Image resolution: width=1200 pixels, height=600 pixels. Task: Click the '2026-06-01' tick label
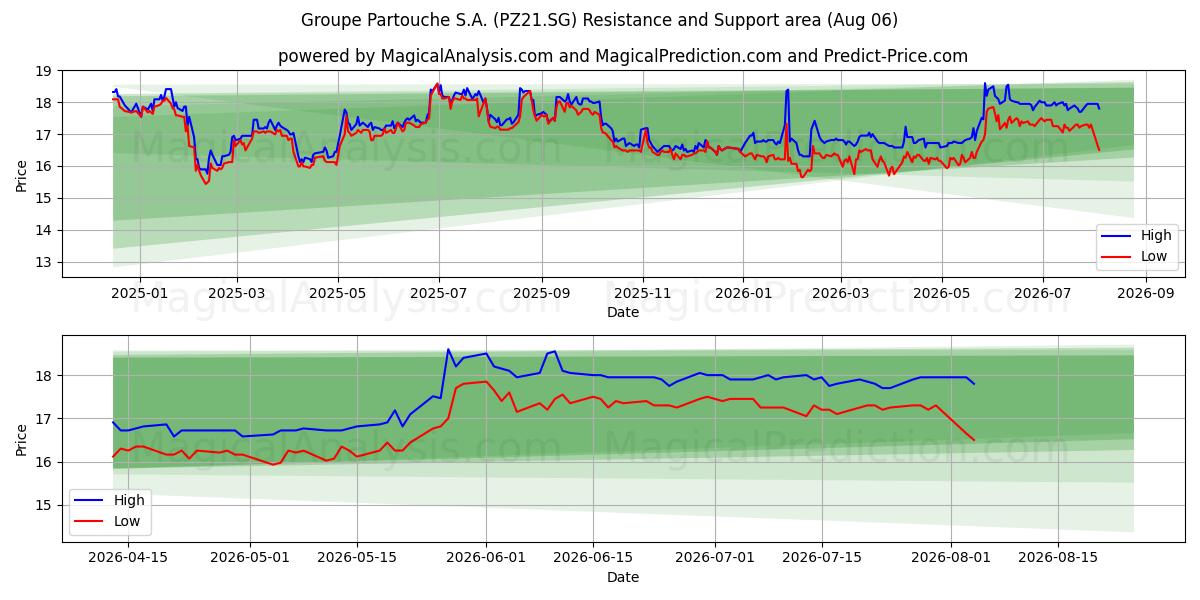coord(486,559)
